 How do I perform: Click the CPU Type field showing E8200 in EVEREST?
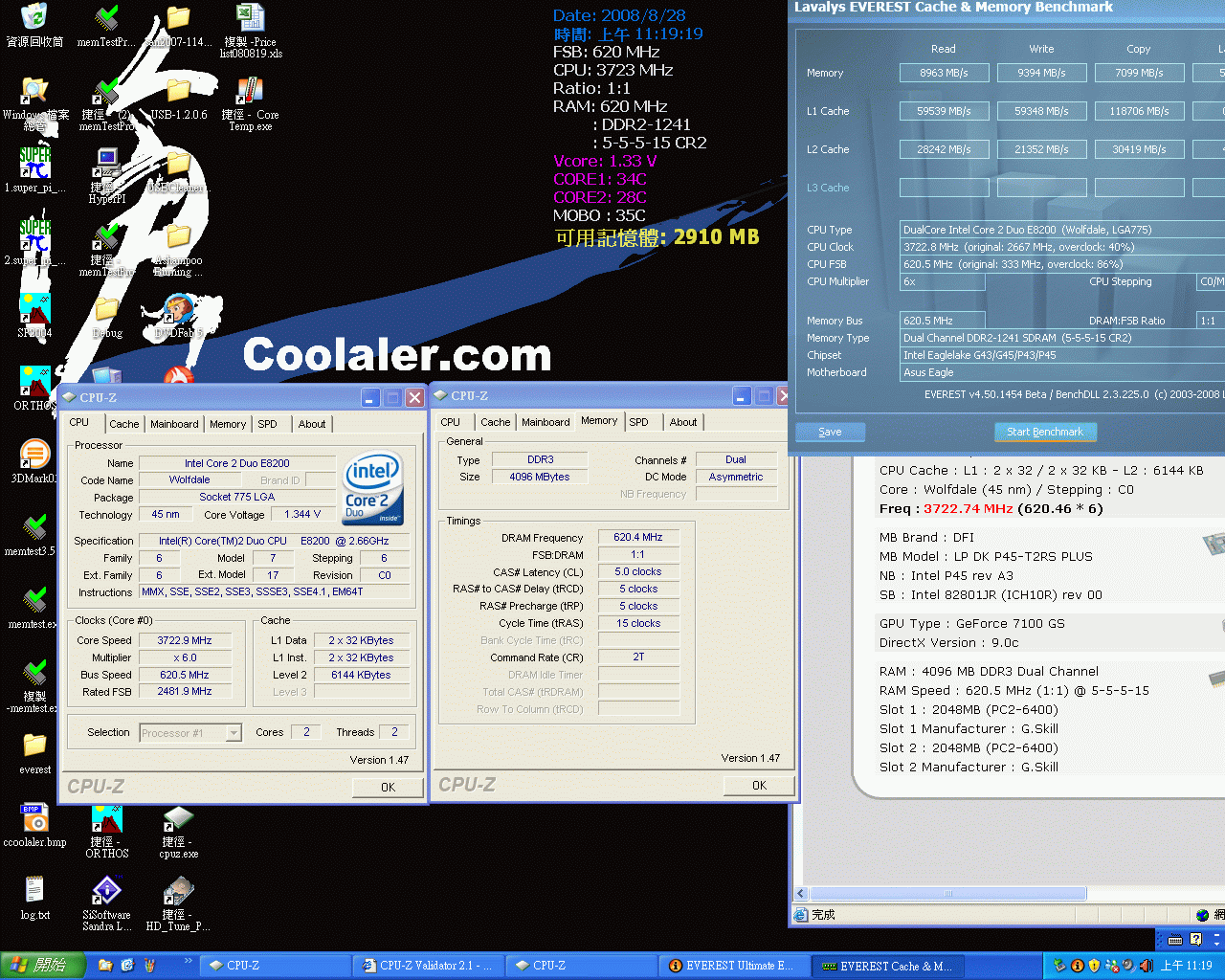click(1062, 230)
